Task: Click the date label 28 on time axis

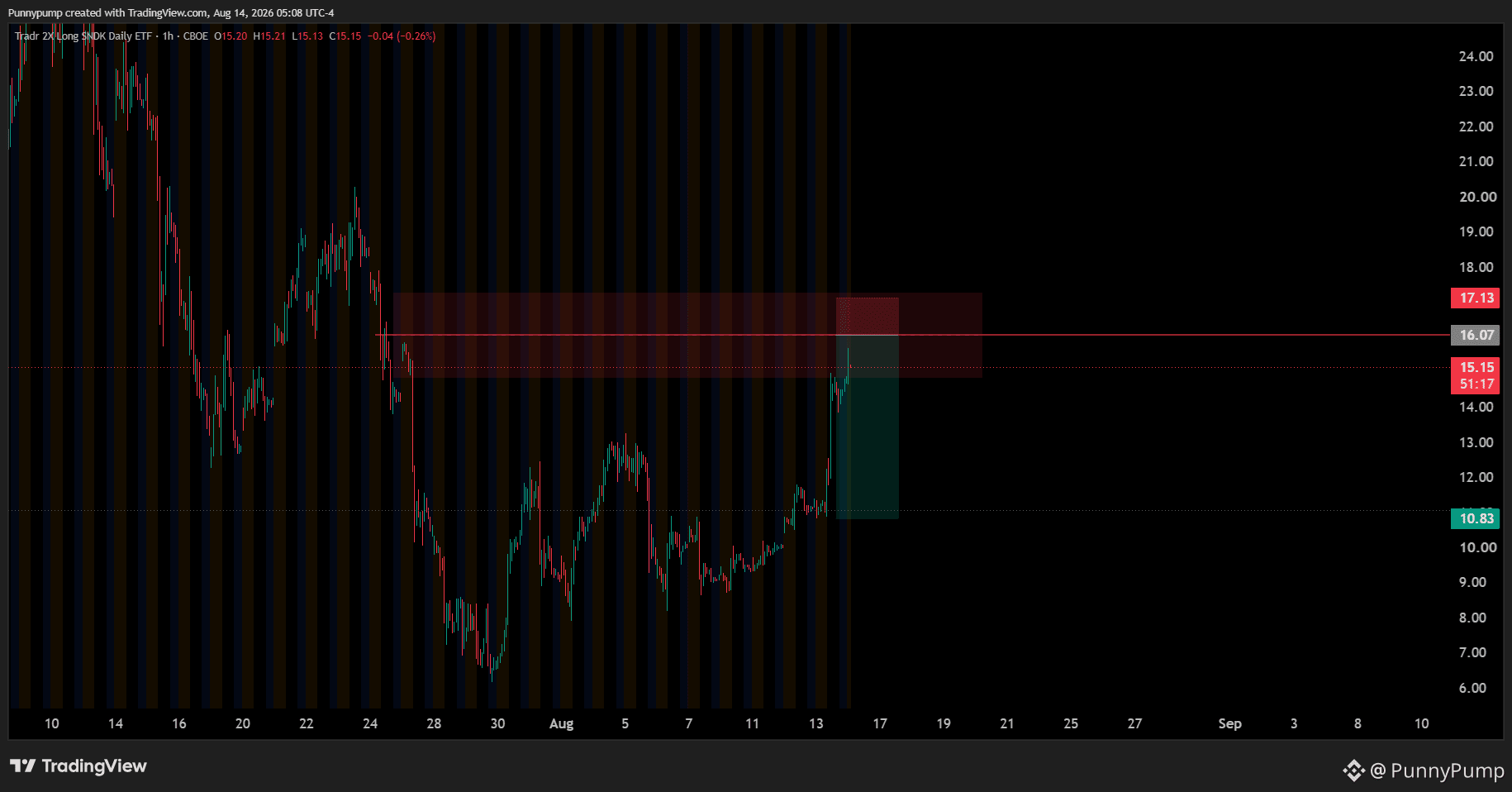Action: click(x=434, y=723)
